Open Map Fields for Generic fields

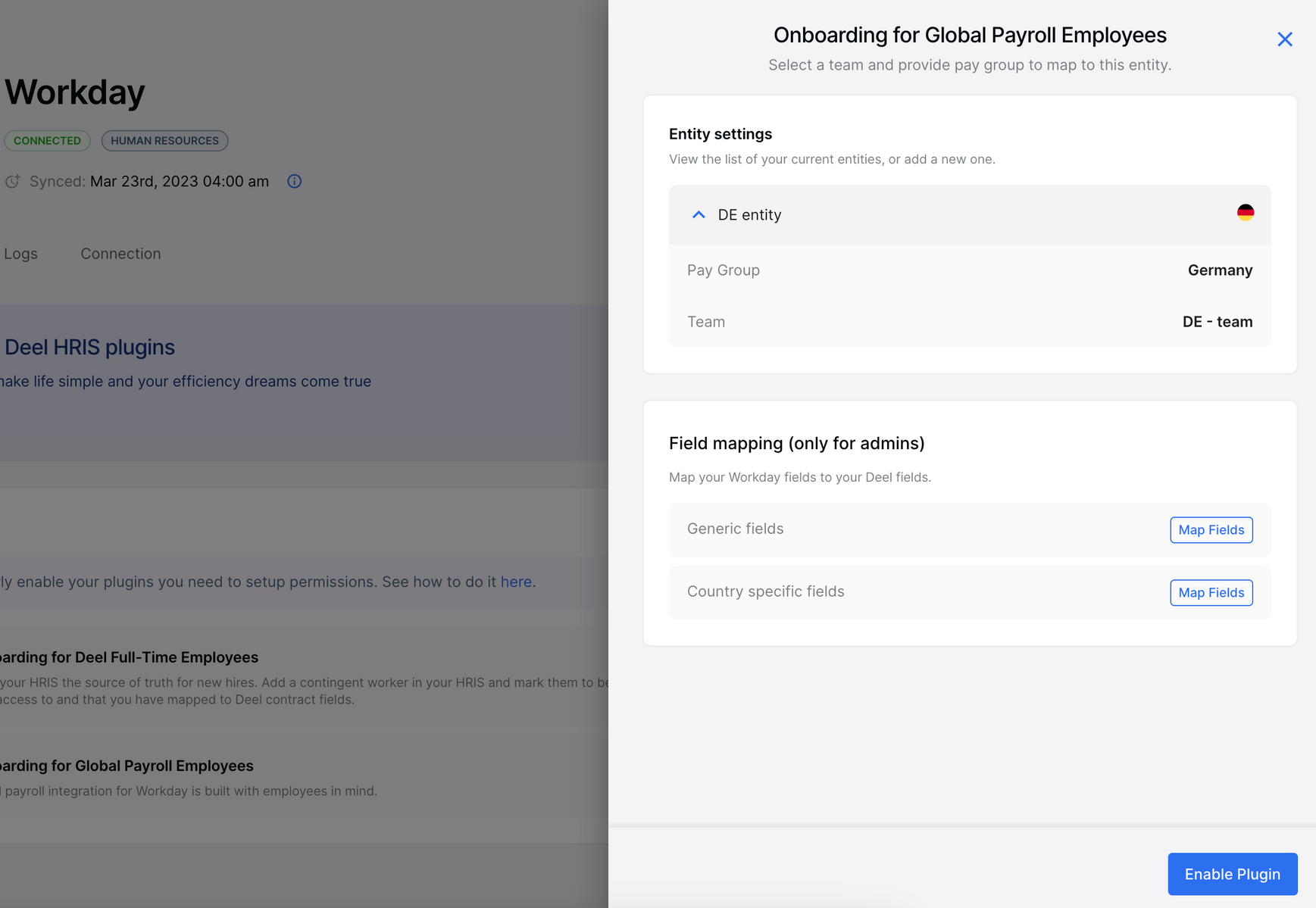point(1211,530)
